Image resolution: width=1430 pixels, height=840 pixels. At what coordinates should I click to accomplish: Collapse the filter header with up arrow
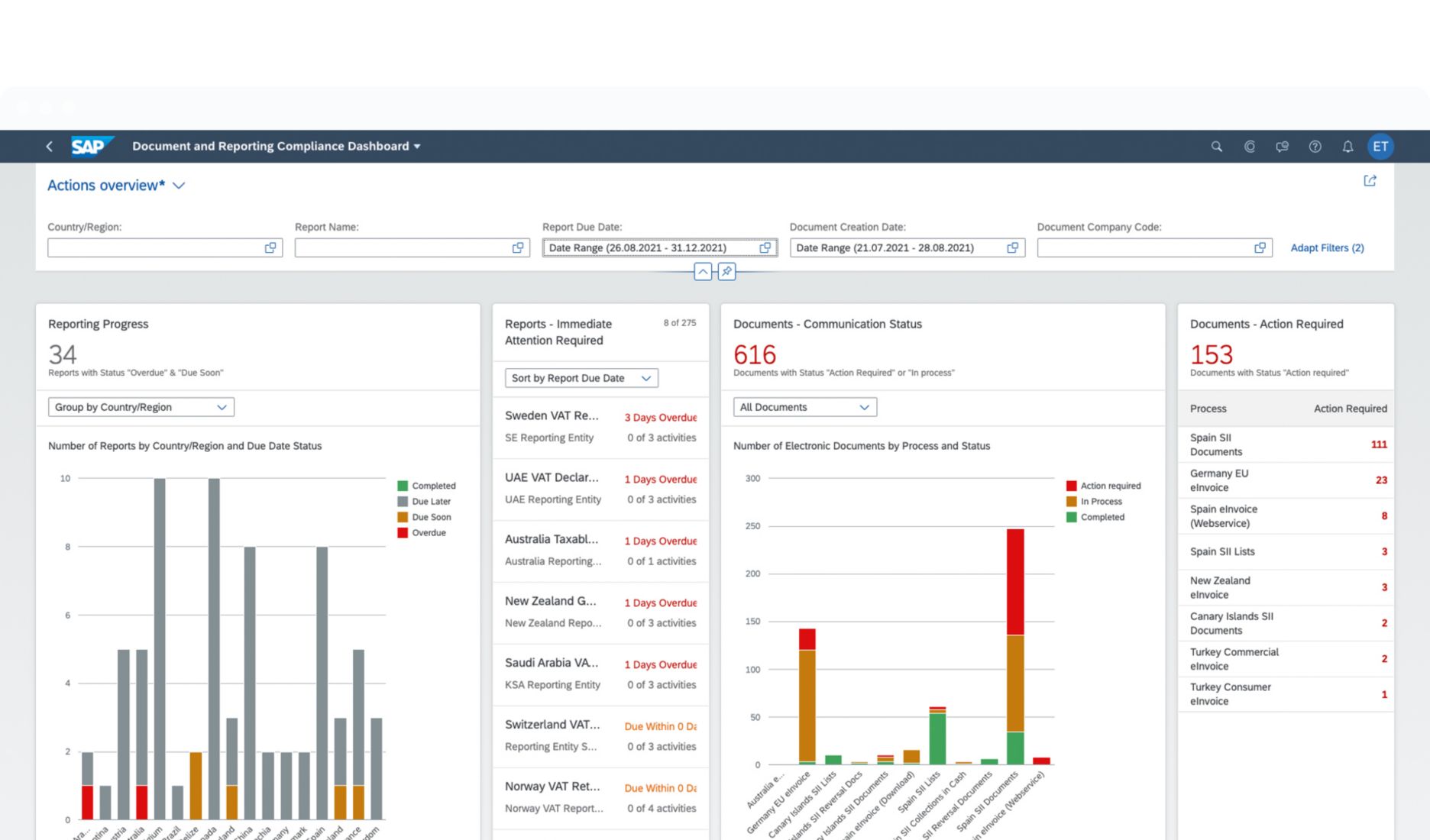click(703, 271)
